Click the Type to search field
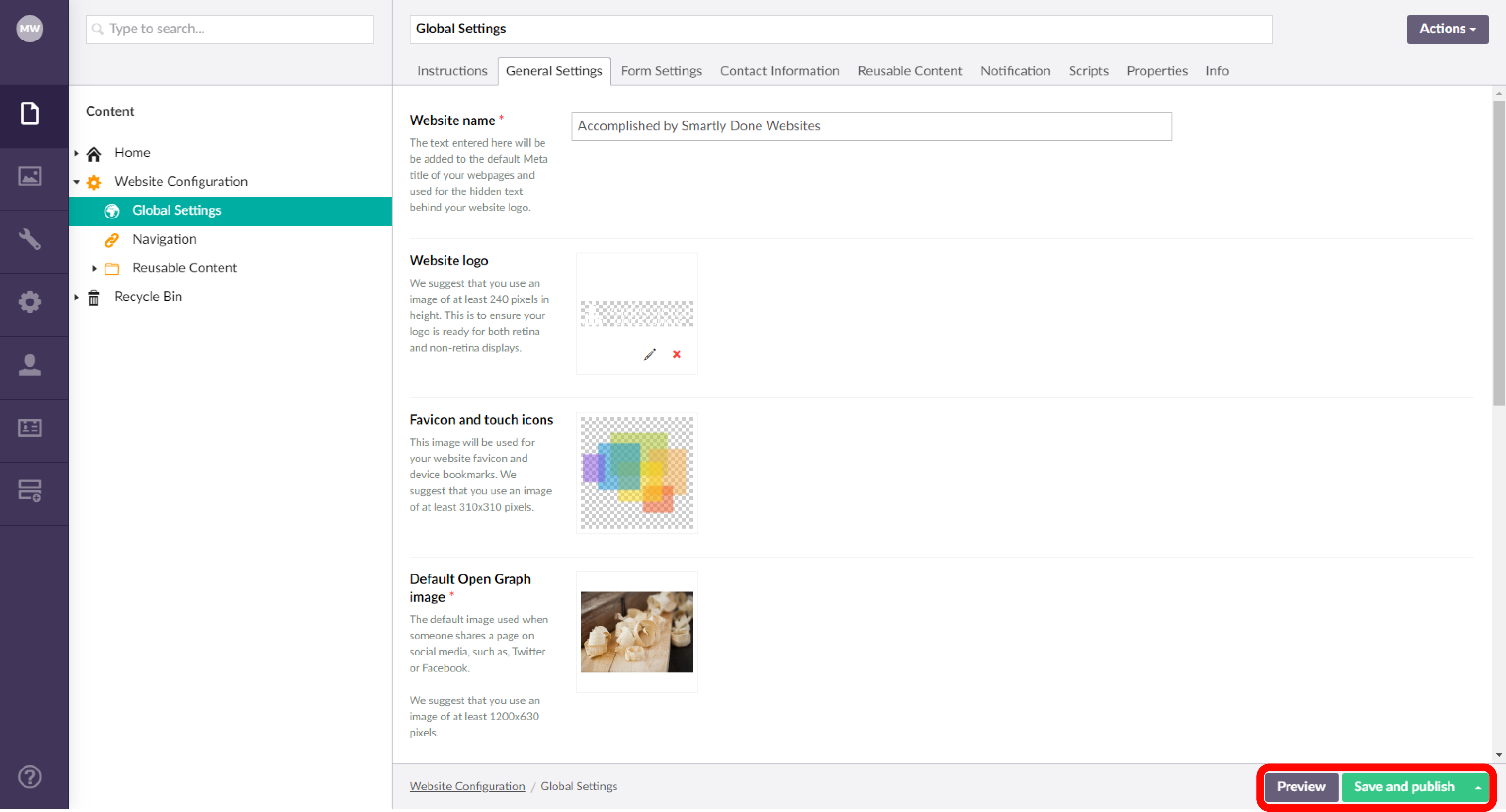 tap(229, 29)
